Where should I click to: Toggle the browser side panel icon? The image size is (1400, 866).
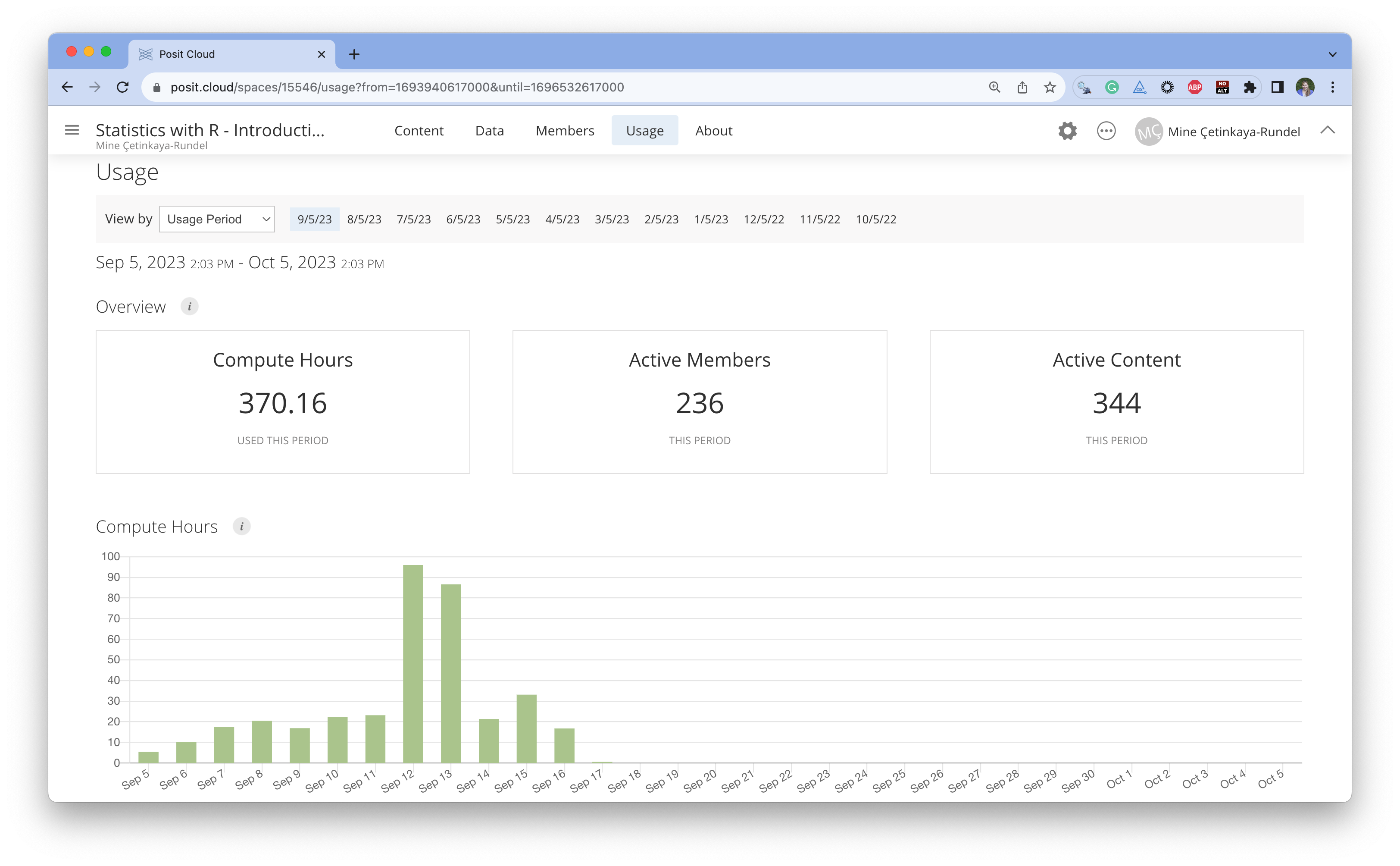[x=1277, y=87]
